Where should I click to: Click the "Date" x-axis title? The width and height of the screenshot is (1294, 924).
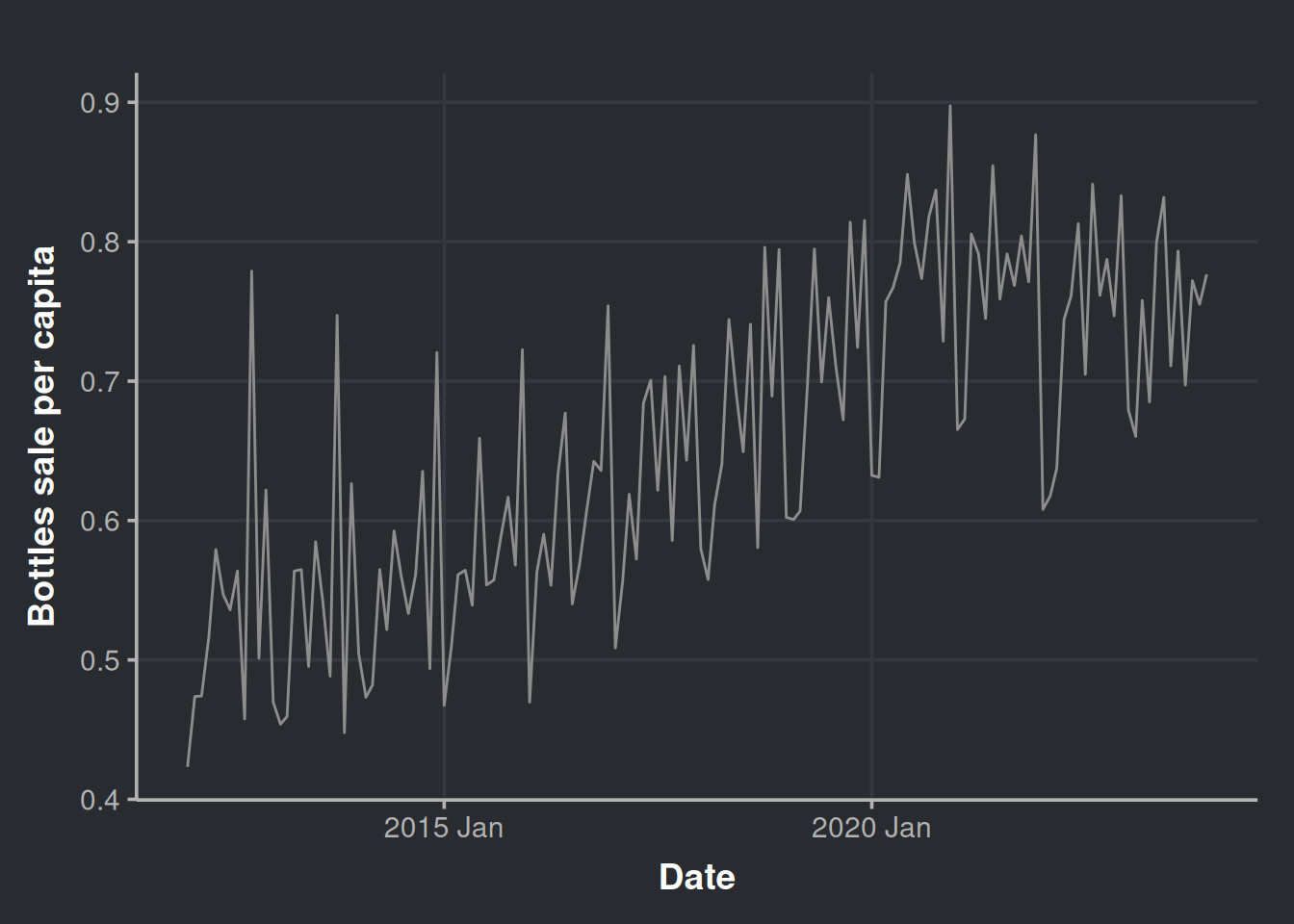pyautogui.click(x=696, y=877)
